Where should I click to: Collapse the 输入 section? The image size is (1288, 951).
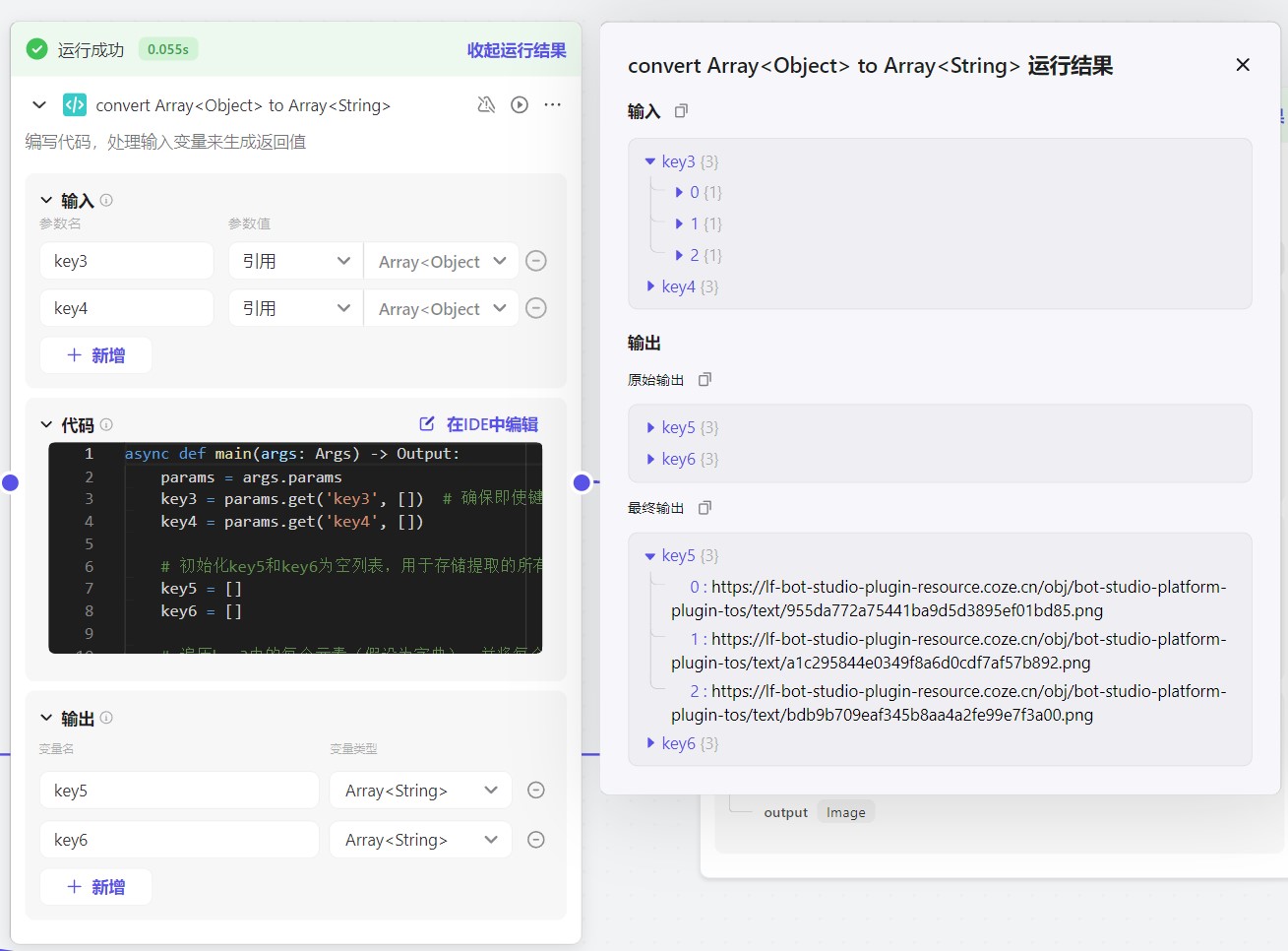point(46,200)
